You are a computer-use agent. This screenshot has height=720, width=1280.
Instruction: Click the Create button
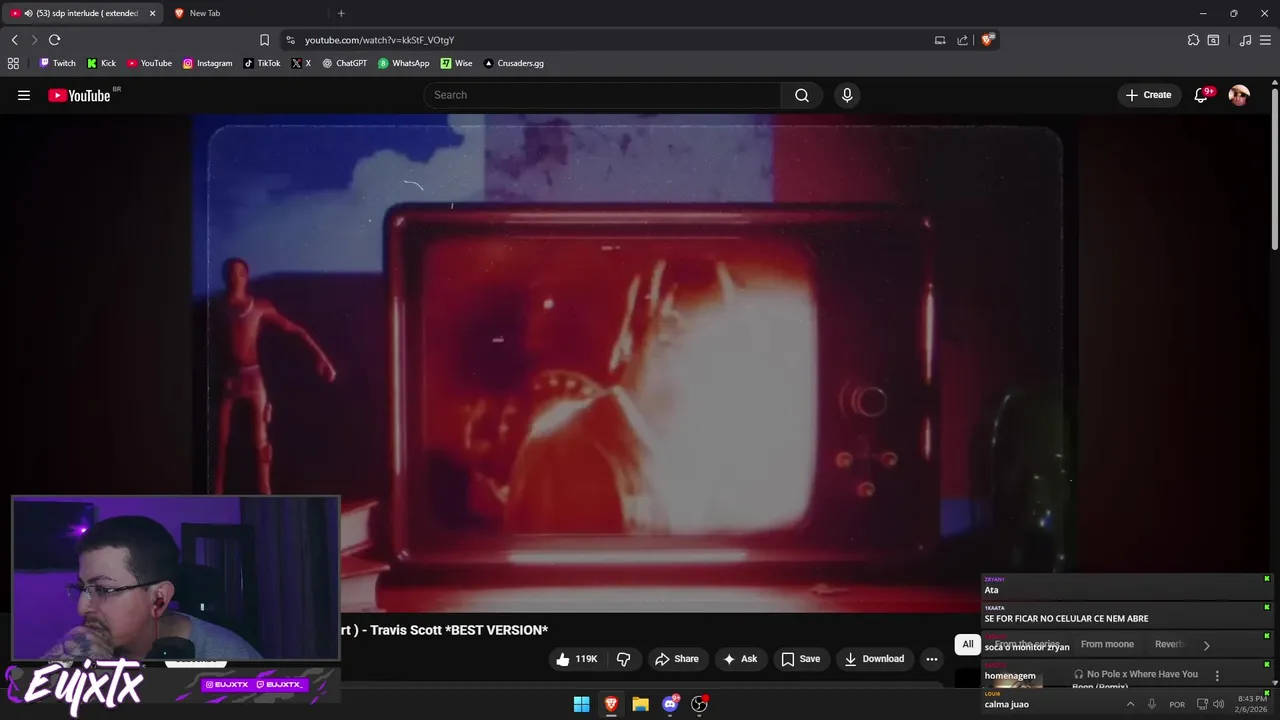[x=1148, y=95]
